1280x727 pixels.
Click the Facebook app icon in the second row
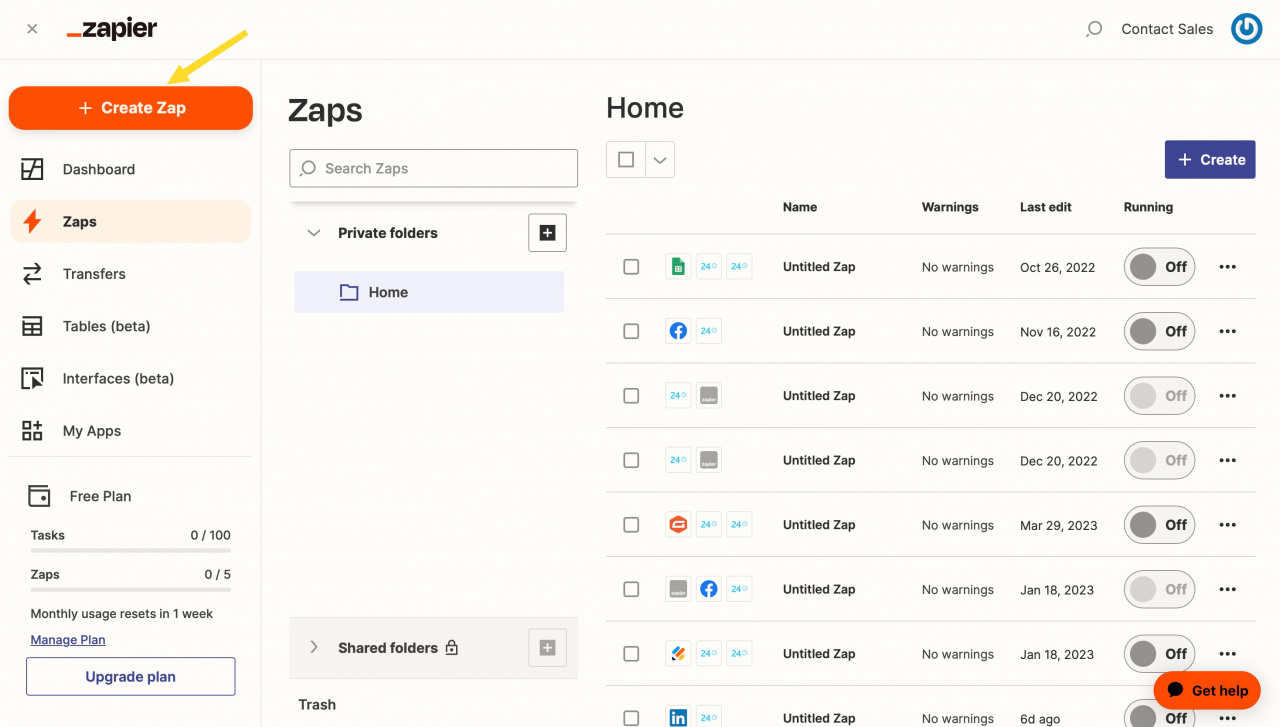click(677, 330)
